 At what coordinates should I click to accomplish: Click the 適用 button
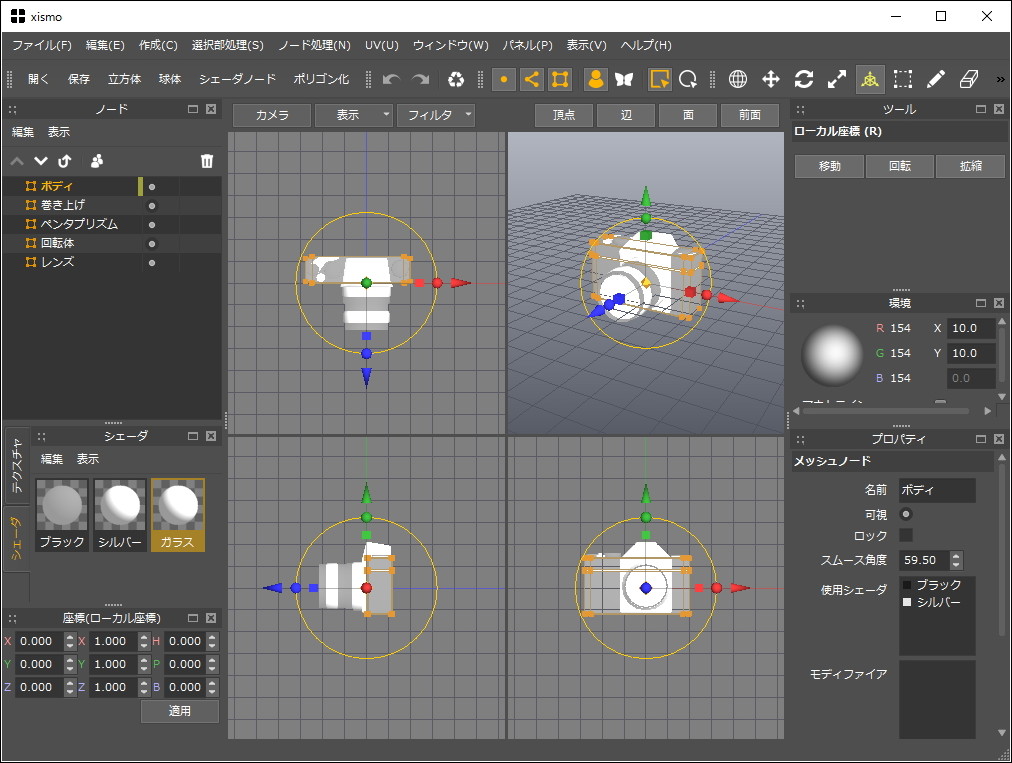(x=179, y=711)
